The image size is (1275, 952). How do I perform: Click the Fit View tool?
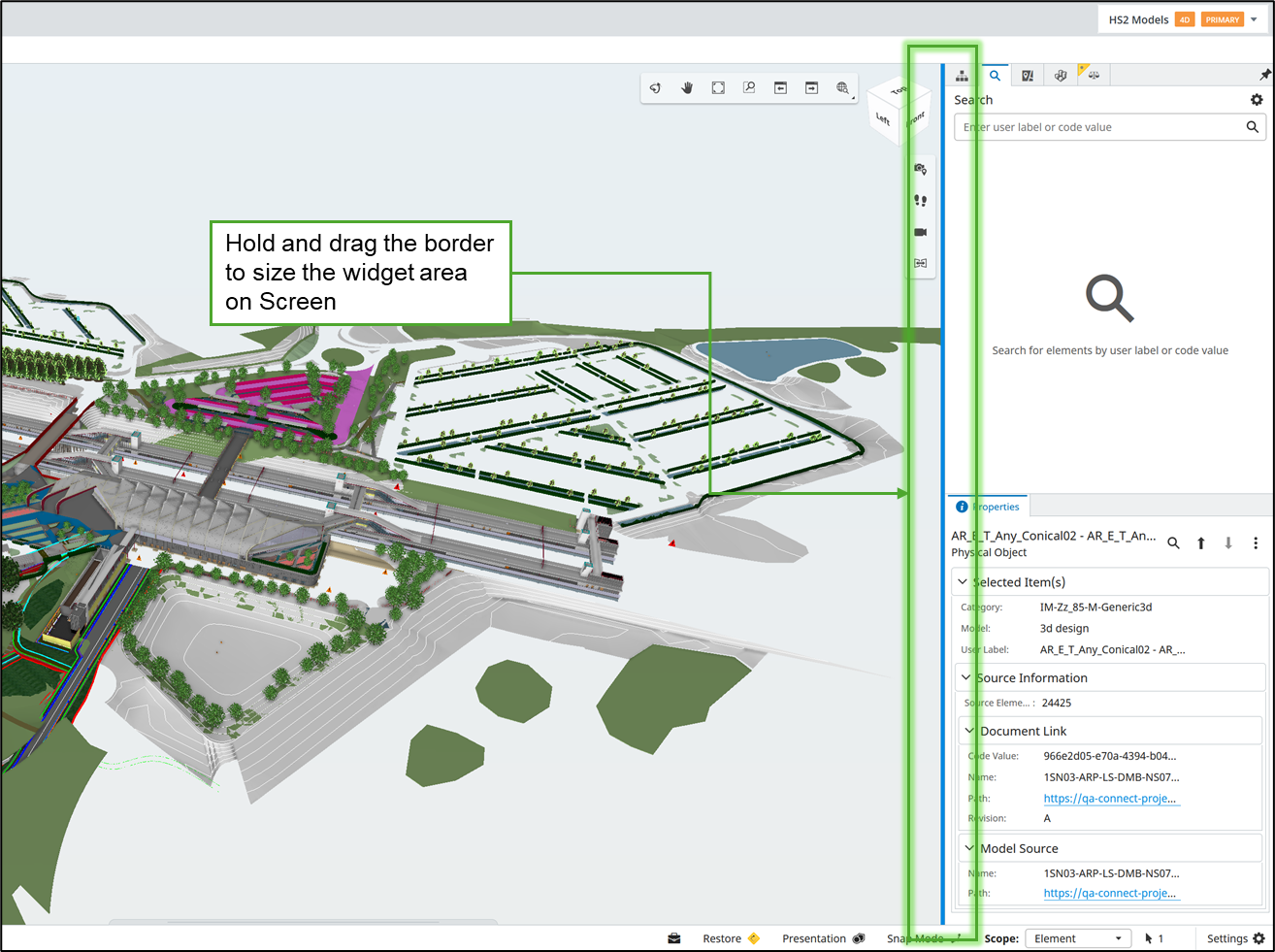[718, 88]
